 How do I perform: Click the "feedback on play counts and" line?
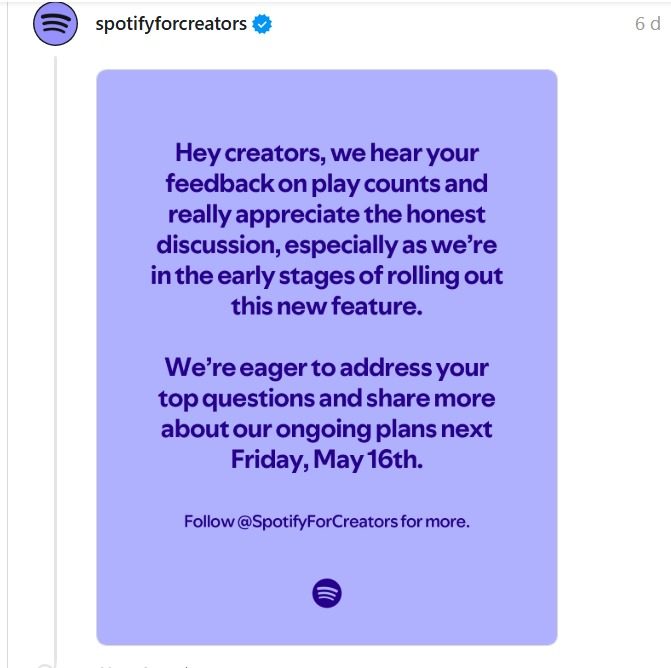tap(327, 185)
